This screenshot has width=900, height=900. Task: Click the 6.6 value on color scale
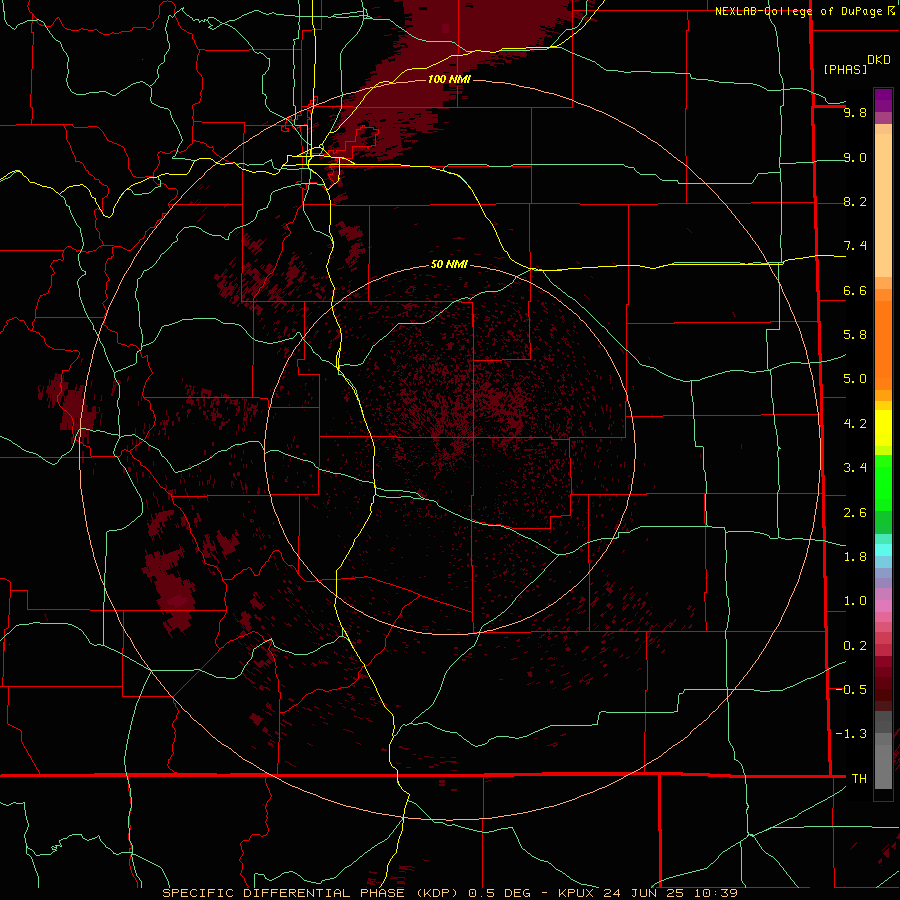pyautogui.click(x=855, y=291)
